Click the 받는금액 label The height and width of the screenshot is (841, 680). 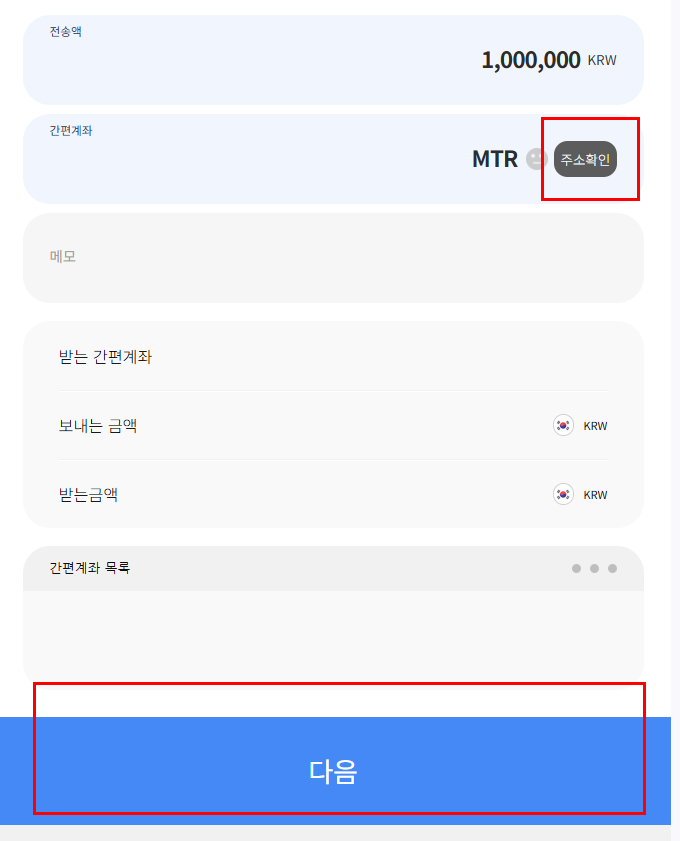pyautogui.click(x=88, y=495)
